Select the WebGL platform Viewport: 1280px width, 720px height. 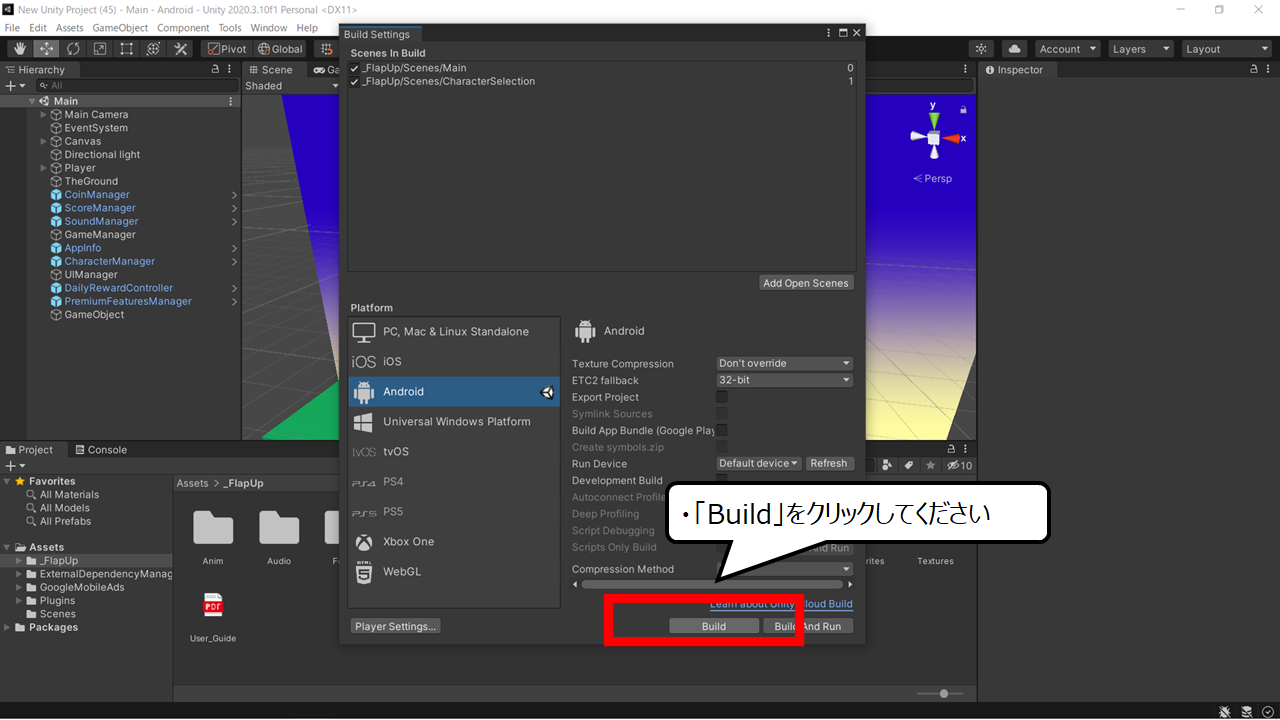coord(454,572)
